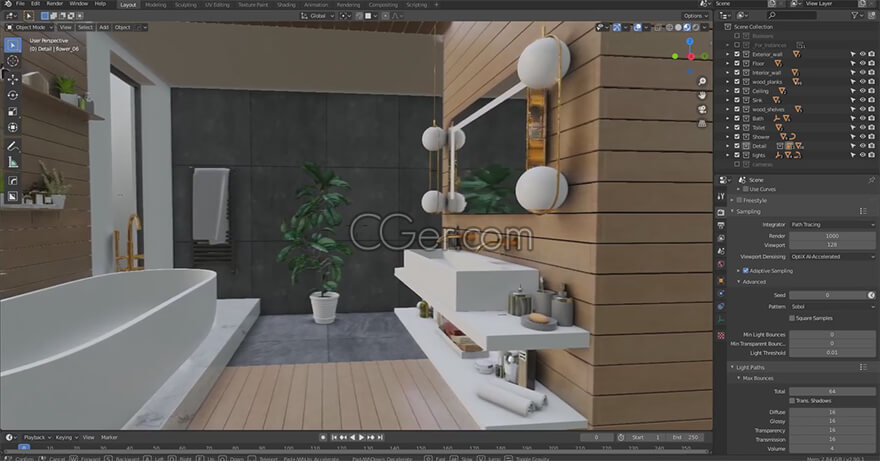Open the World properties tab icon
Viewport: 880px width, 461px height.
[721, 264]
